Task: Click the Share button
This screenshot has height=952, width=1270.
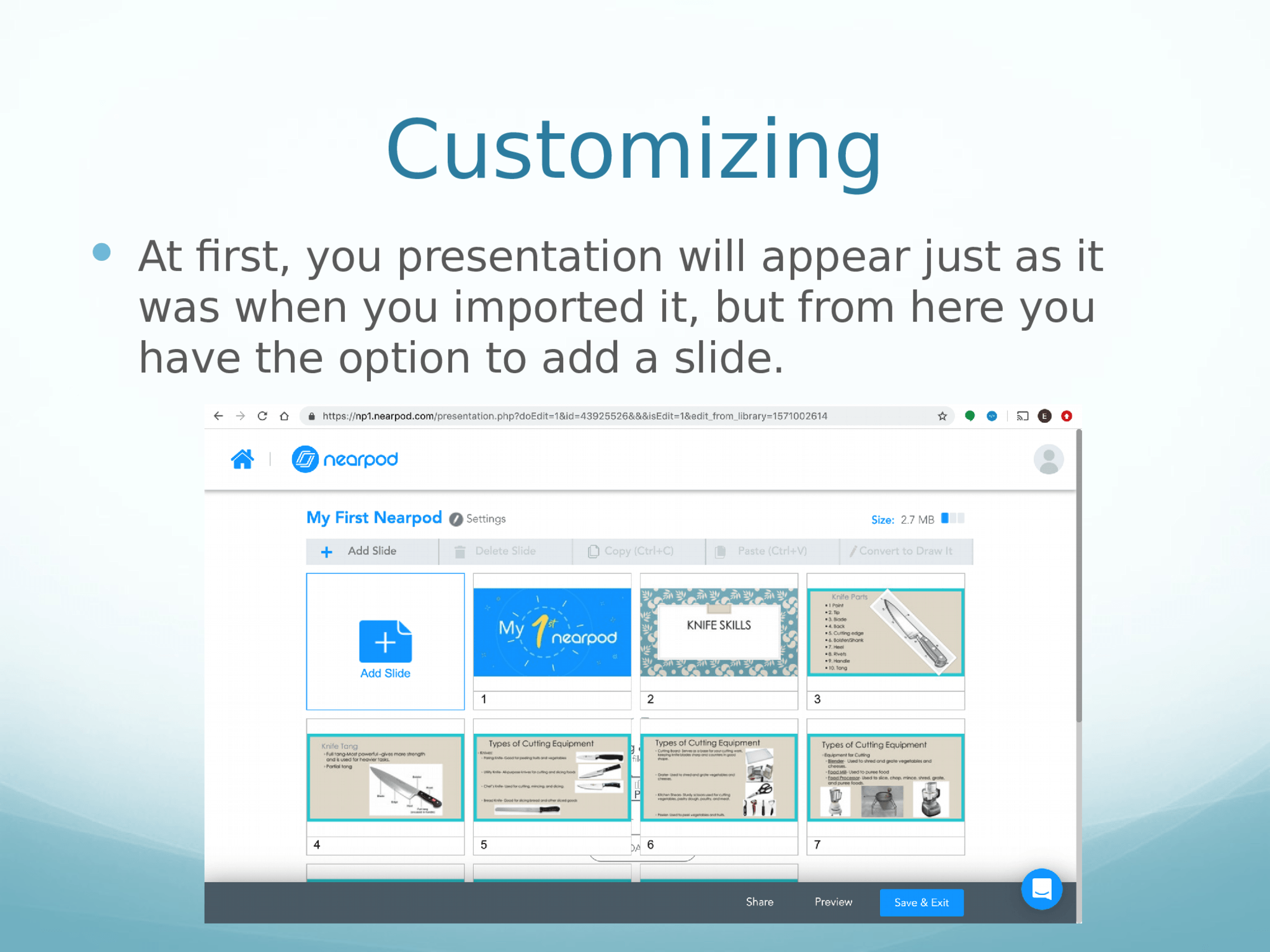Action: (x=760, y=902)
